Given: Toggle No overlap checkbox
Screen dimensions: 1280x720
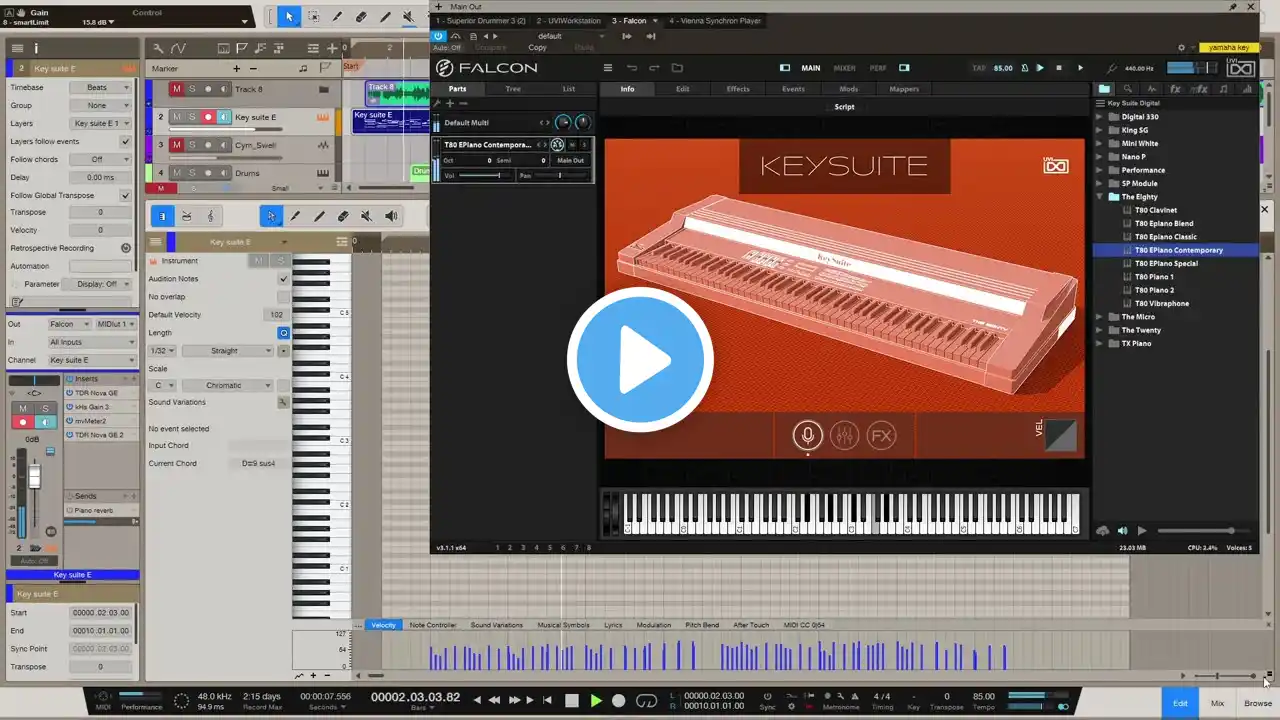Looking at the screenshot, I should [284, 297].
